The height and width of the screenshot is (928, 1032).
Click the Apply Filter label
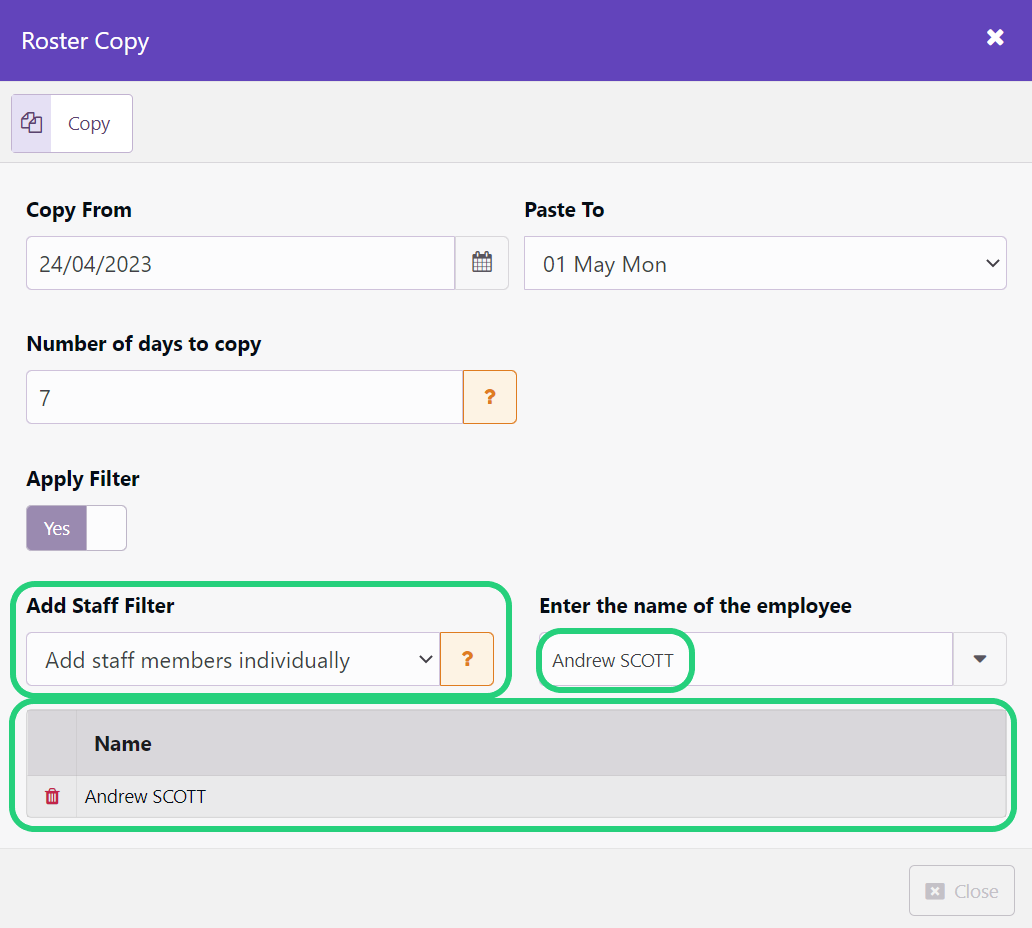(83, 478)
